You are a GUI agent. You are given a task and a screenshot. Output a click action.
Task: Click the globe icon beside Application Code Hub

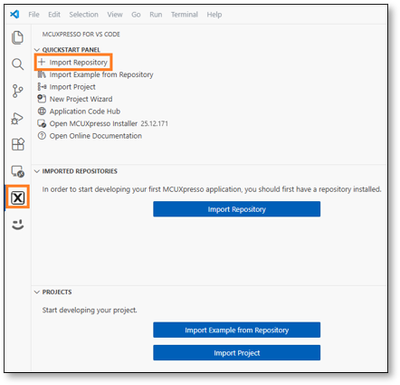(x=42, y=111)
